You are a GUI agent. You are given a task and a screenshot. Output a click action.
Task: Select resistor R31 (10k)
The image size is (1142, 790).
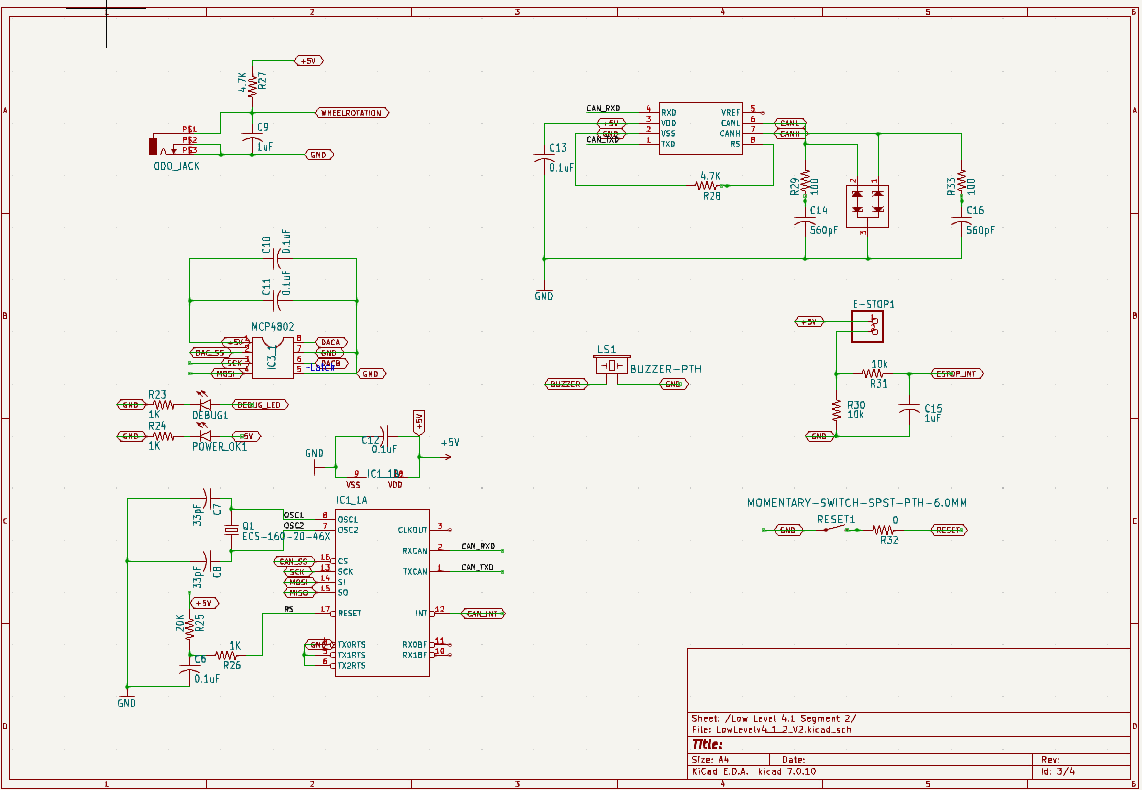tap(873, 374)
